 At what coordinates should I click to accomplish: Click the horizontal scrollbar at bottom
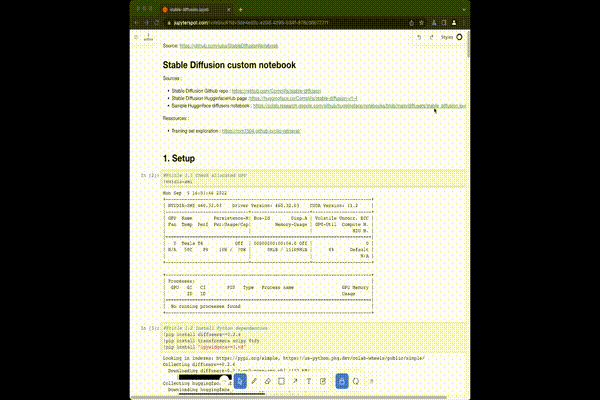pyautogui.click(x=289, y=398)
